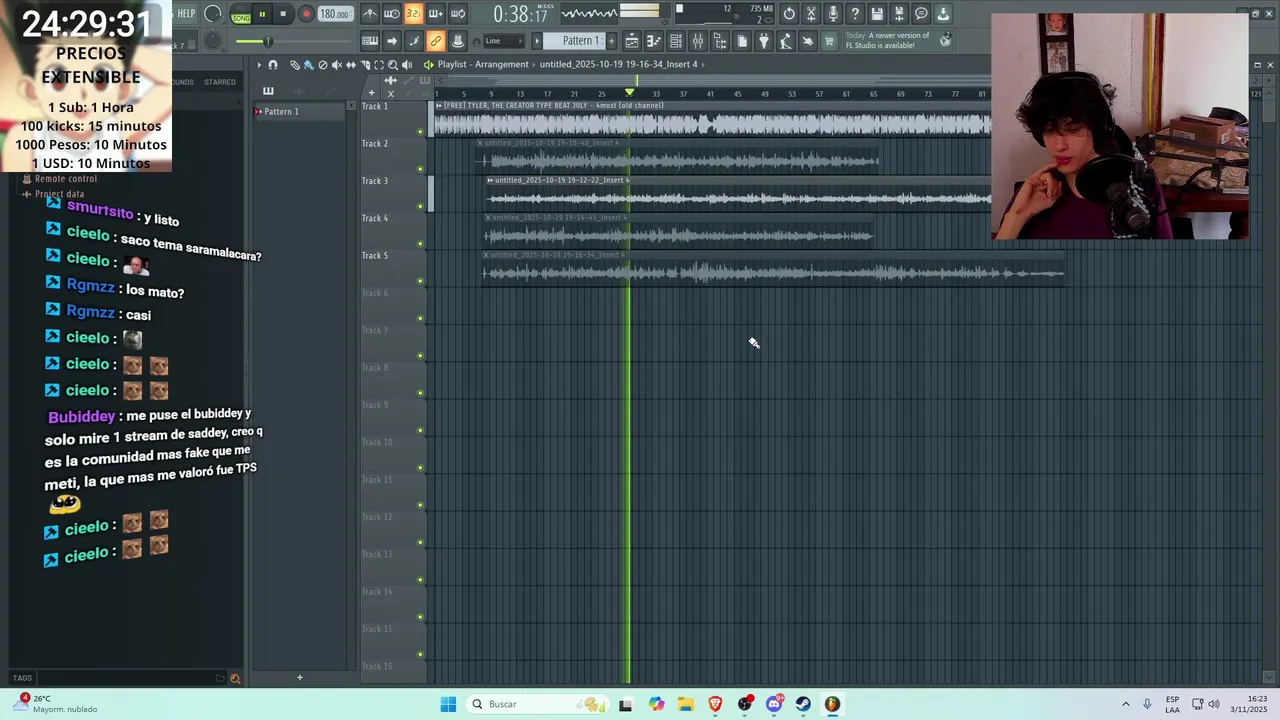The height and width of the screenshot is (720, 1280).
Task: Add new pattern with plus button
Action: [611, 41]
